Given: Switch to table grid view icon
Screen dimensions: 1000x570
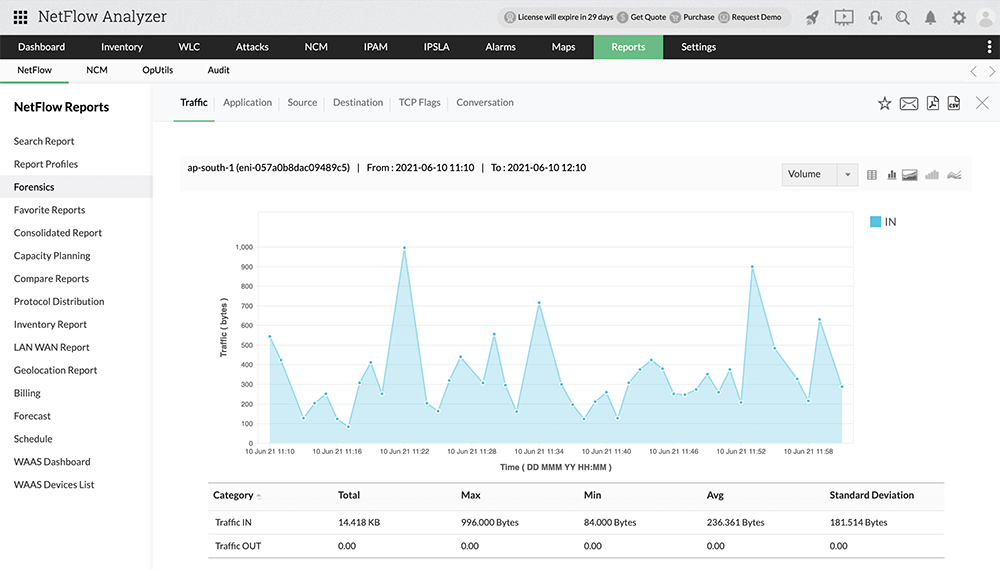Looking at the screenshot, I should [x=872, y=175].
